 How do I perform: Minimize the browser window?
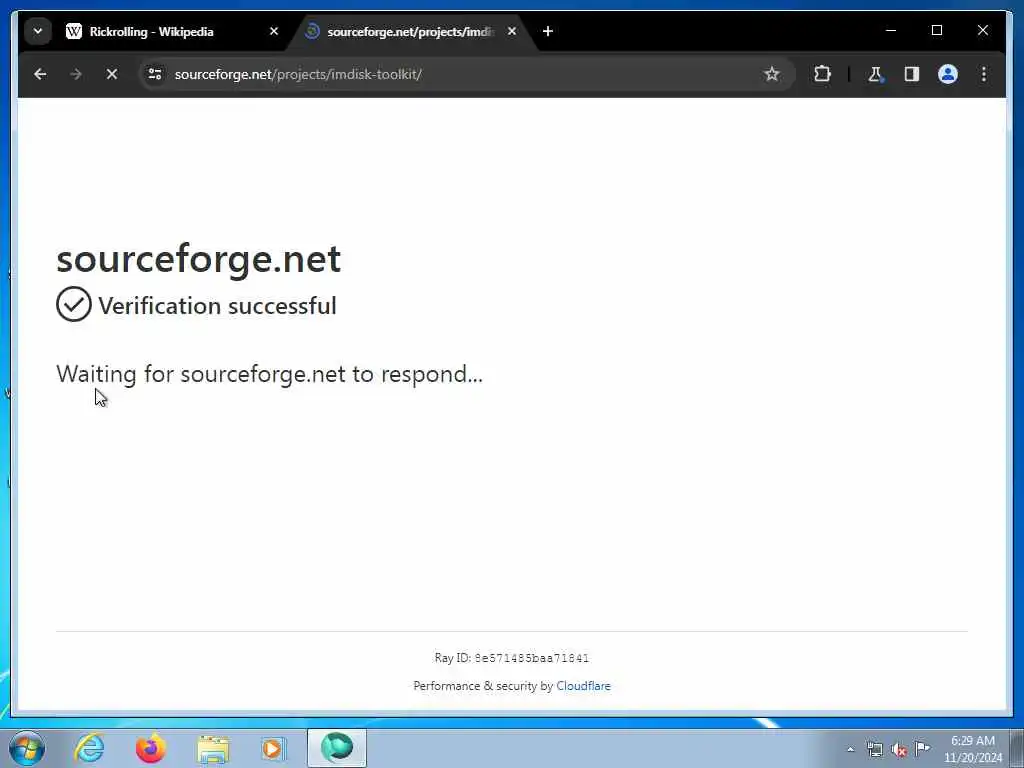(891, 30)
